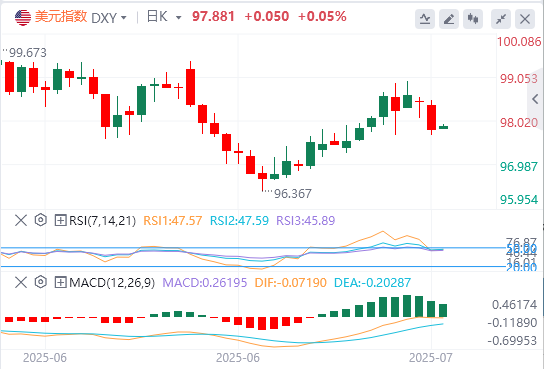The width and height of the screenshot is (544, 369).
Task: Select the drawing pencil tool
Action: tap(449, 19)
